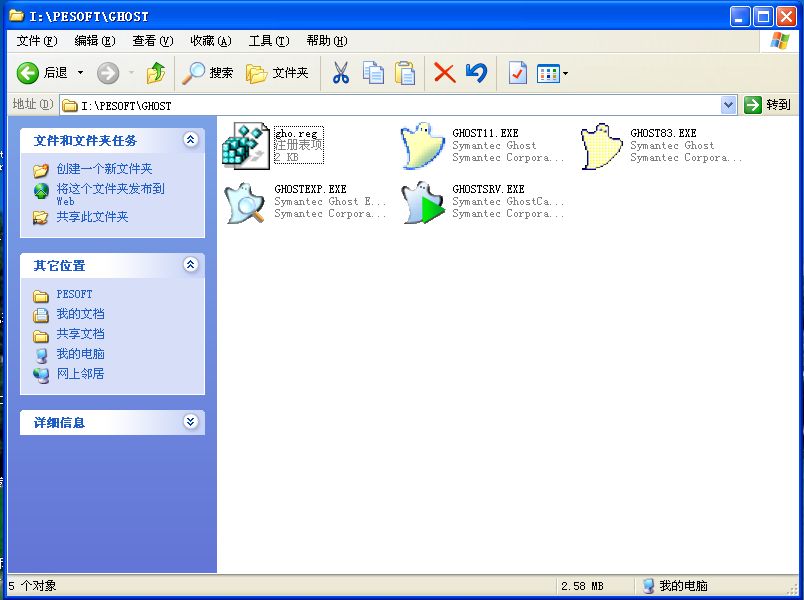The image size is (804, 600).
Task: Open the 收藏(A) menu
Action: coord(210,41)
